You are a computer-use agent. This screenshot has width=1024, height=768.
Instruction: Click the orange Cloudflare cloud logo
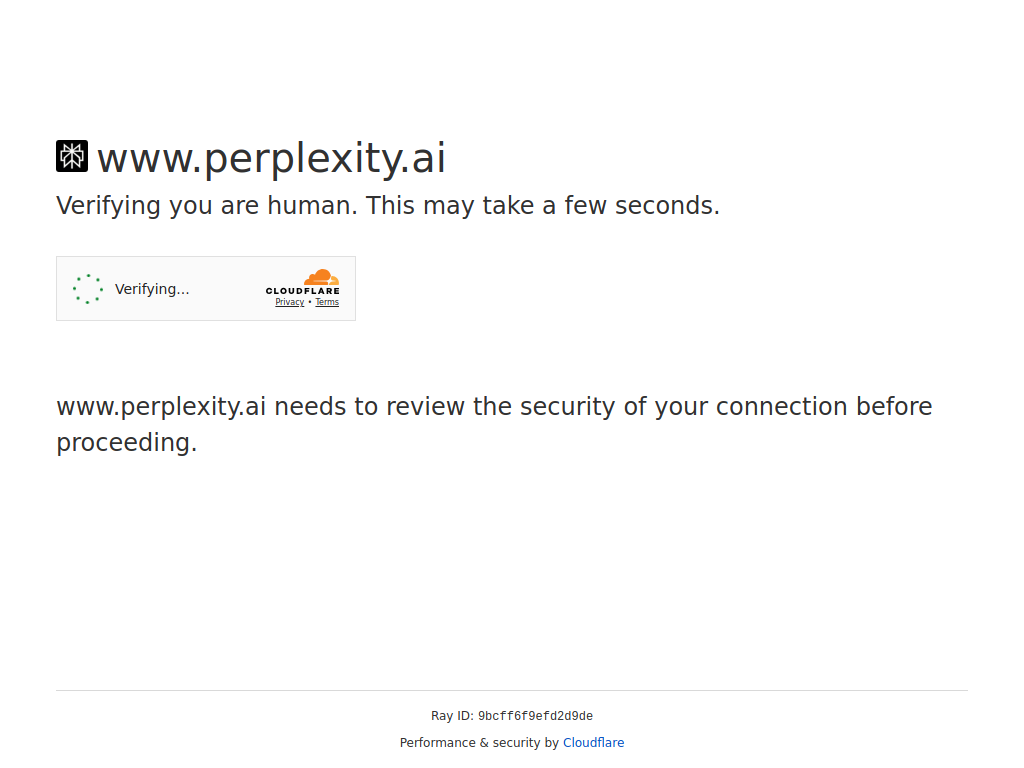(x=322, y=277)
